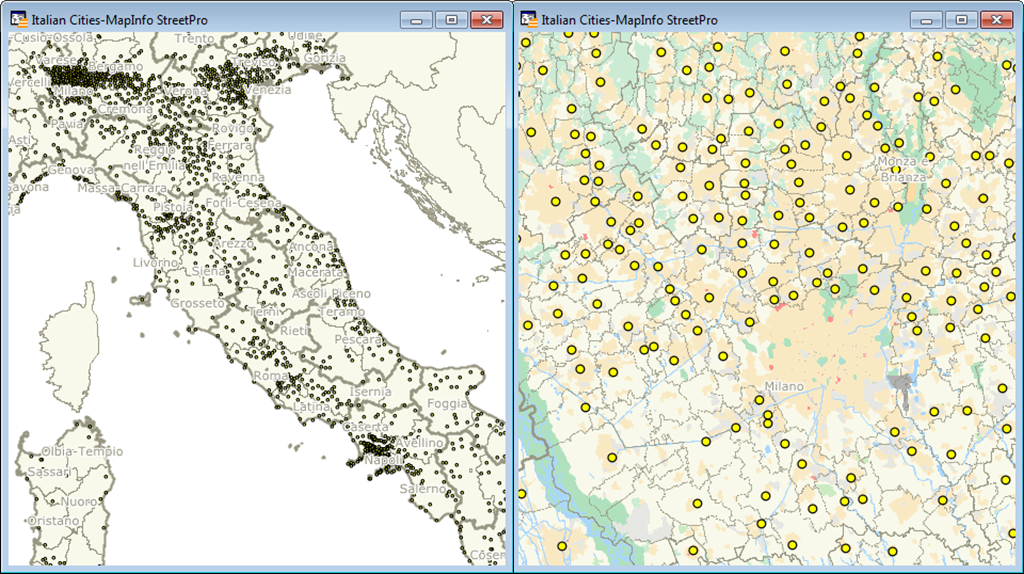Click the 'Pavia' map label
The image size is (1024, 574).
point(67,124)
